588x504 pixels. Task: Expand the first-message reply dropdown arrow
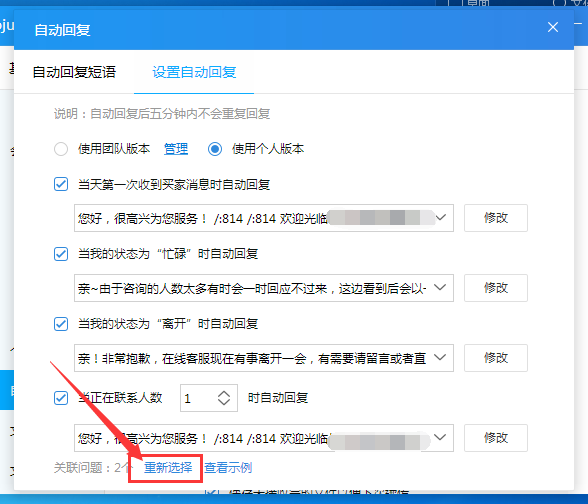[441, 218]
